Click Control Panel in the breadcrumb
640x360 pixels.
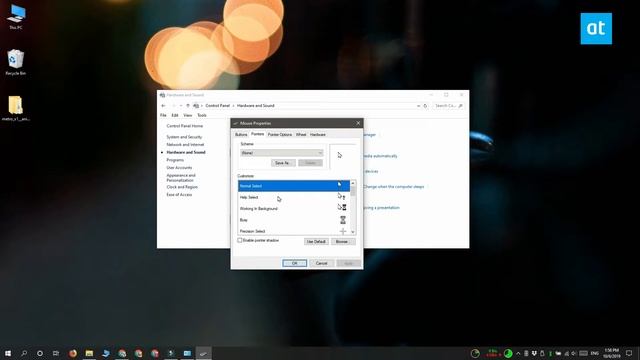coord(218,106)
